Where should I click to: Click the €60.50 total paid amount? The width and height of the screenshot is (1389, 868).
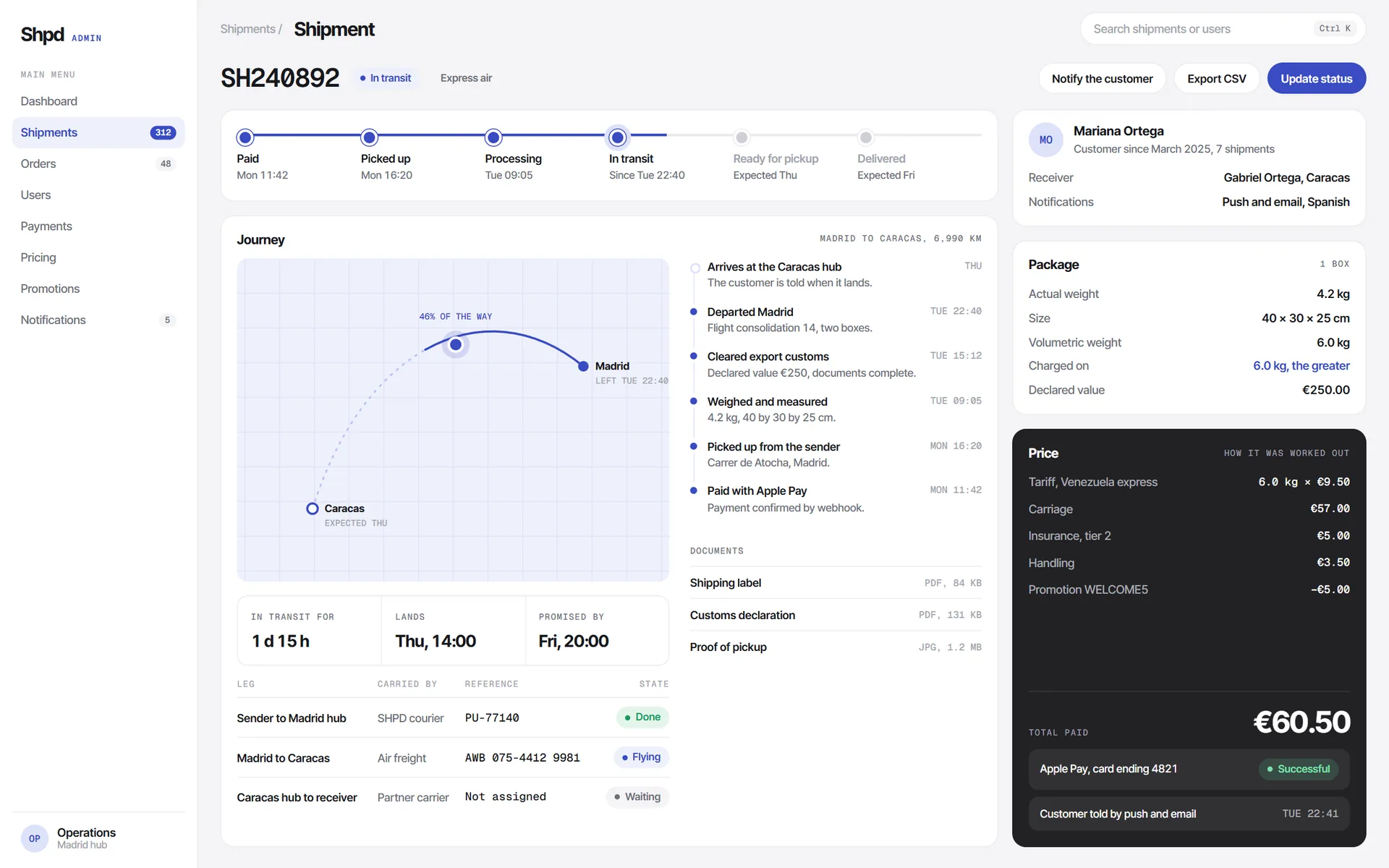[x=1301, y=722]
